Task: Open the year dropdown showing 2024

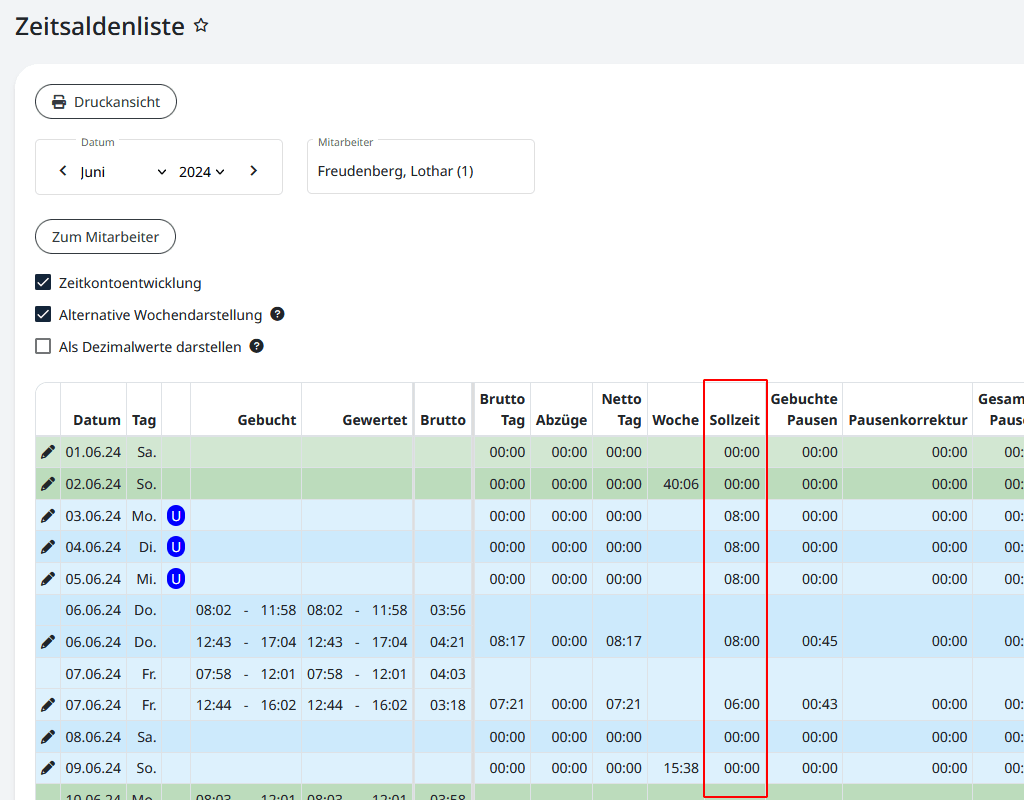Action: coord(201,172)
